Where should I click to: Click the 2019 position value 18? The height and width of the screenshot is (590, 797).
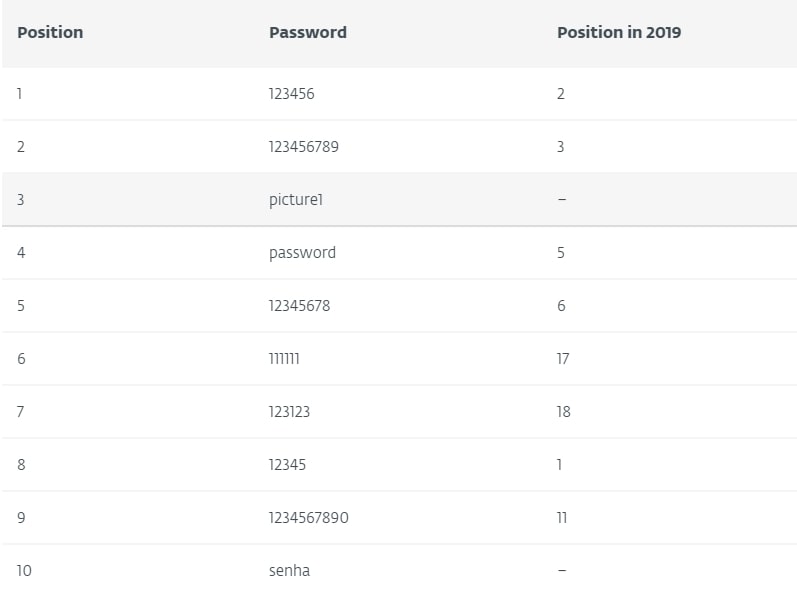coord(563,412)
